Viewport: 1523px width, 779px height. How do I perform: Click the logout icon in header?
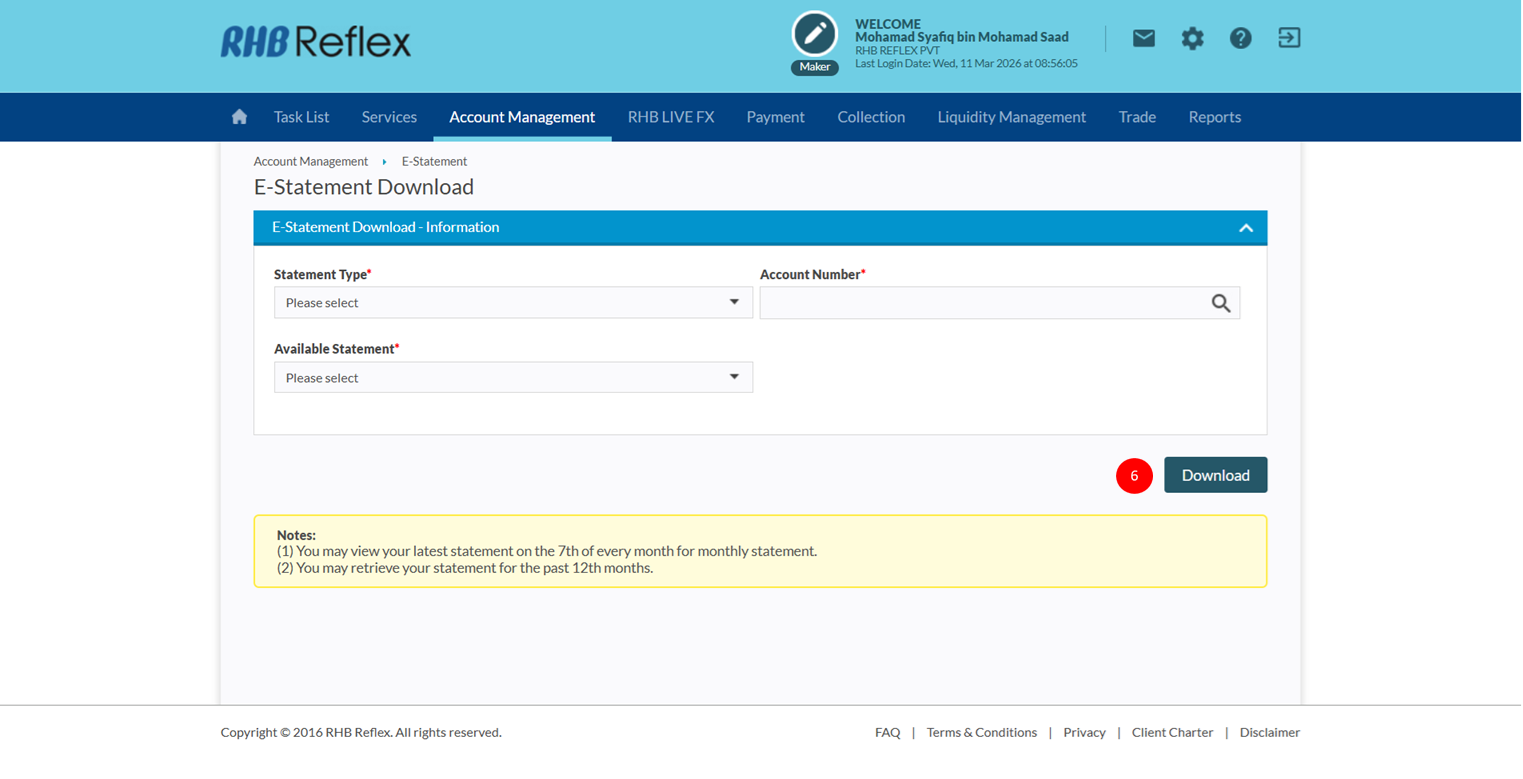coord(1289,39)
